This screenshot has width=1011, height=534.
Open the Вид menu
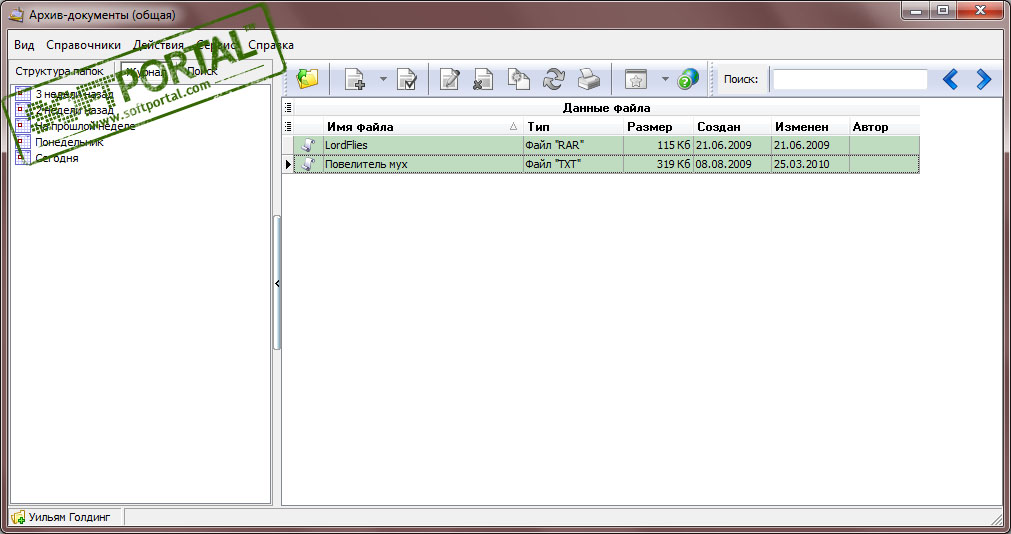[24, 45]
